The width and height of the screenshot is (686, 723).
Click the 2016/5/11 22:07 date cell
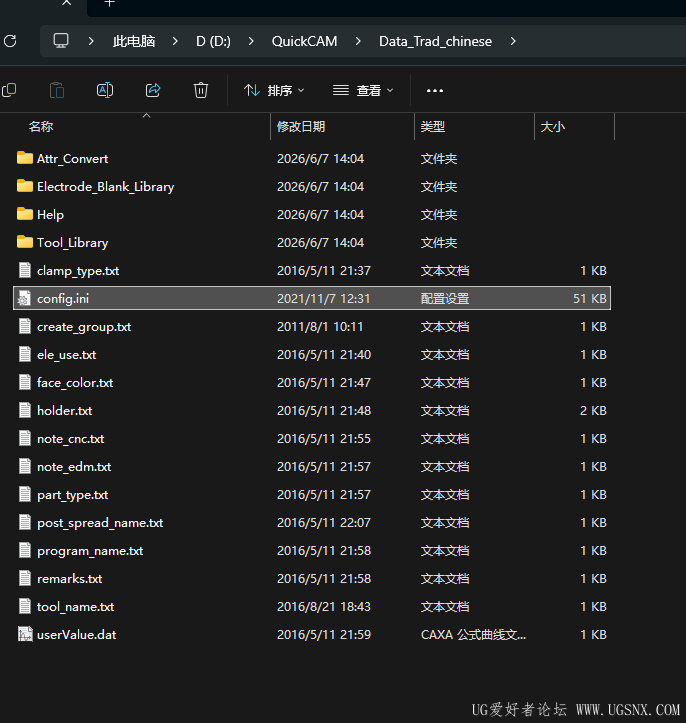coord(324,523)
